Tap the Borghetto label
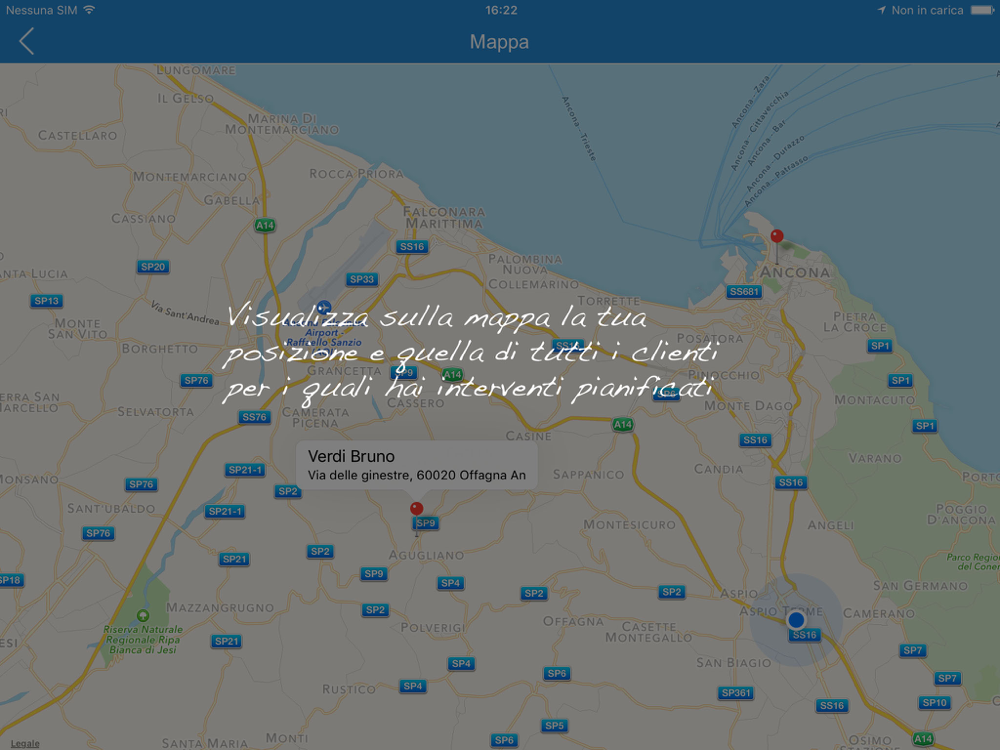This screenshot has width=1000, height=750. click(159, 348)
